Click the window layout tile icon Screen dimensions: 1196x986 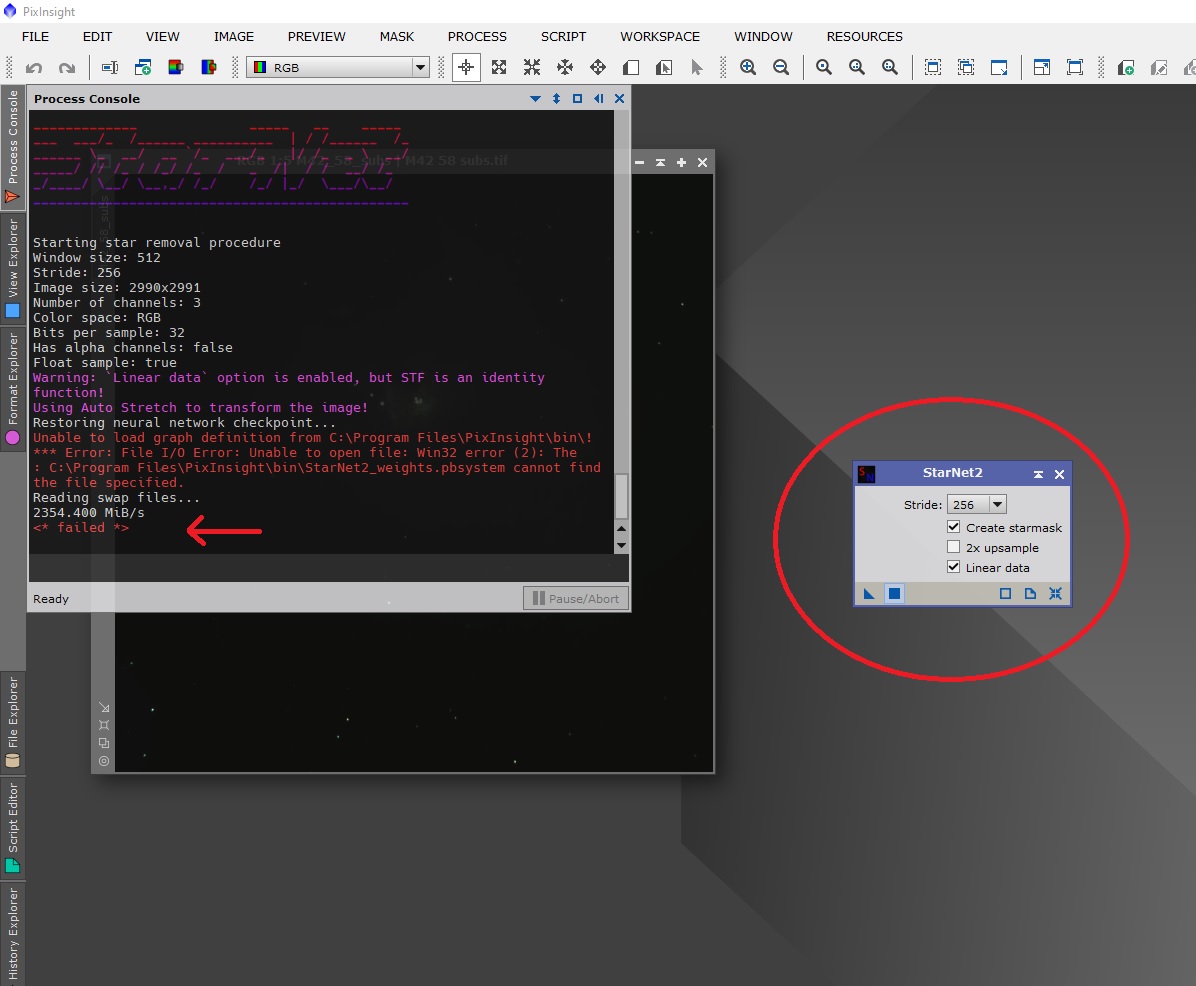(1042, 68)
